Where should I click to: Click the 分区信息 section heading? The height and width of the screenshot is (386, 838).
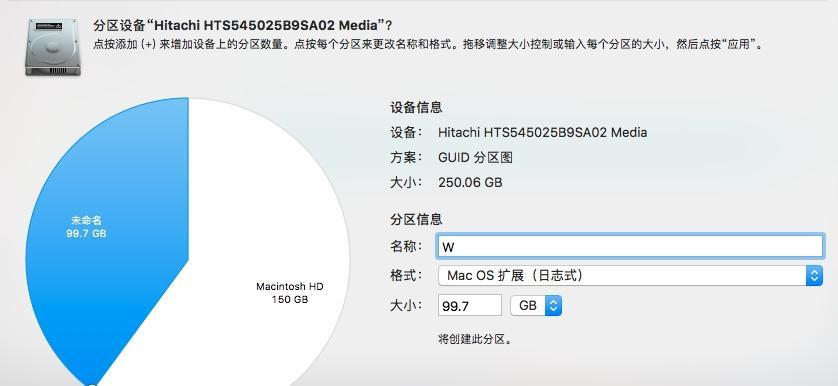[x=416, y=219]
